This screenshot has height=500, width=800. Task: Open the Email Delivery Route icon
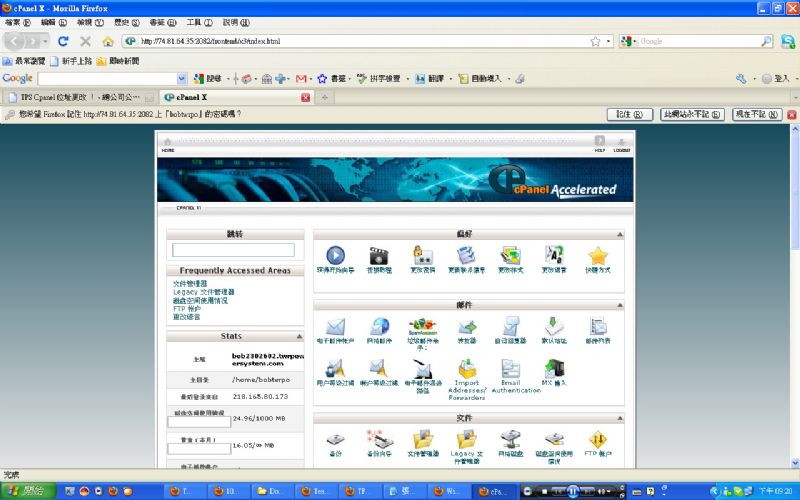423,368
